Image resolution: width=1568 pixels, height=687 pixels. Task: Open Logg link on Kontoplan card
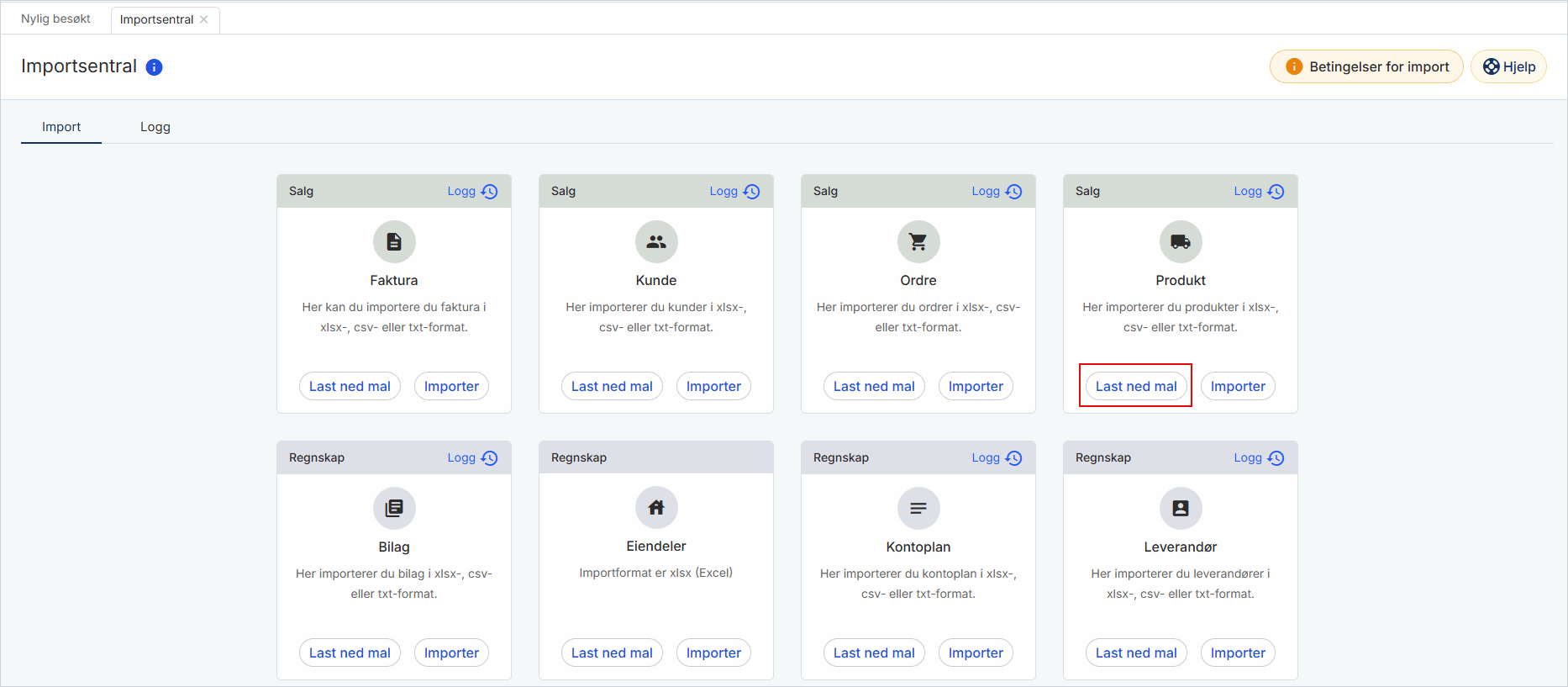(997, 458)
